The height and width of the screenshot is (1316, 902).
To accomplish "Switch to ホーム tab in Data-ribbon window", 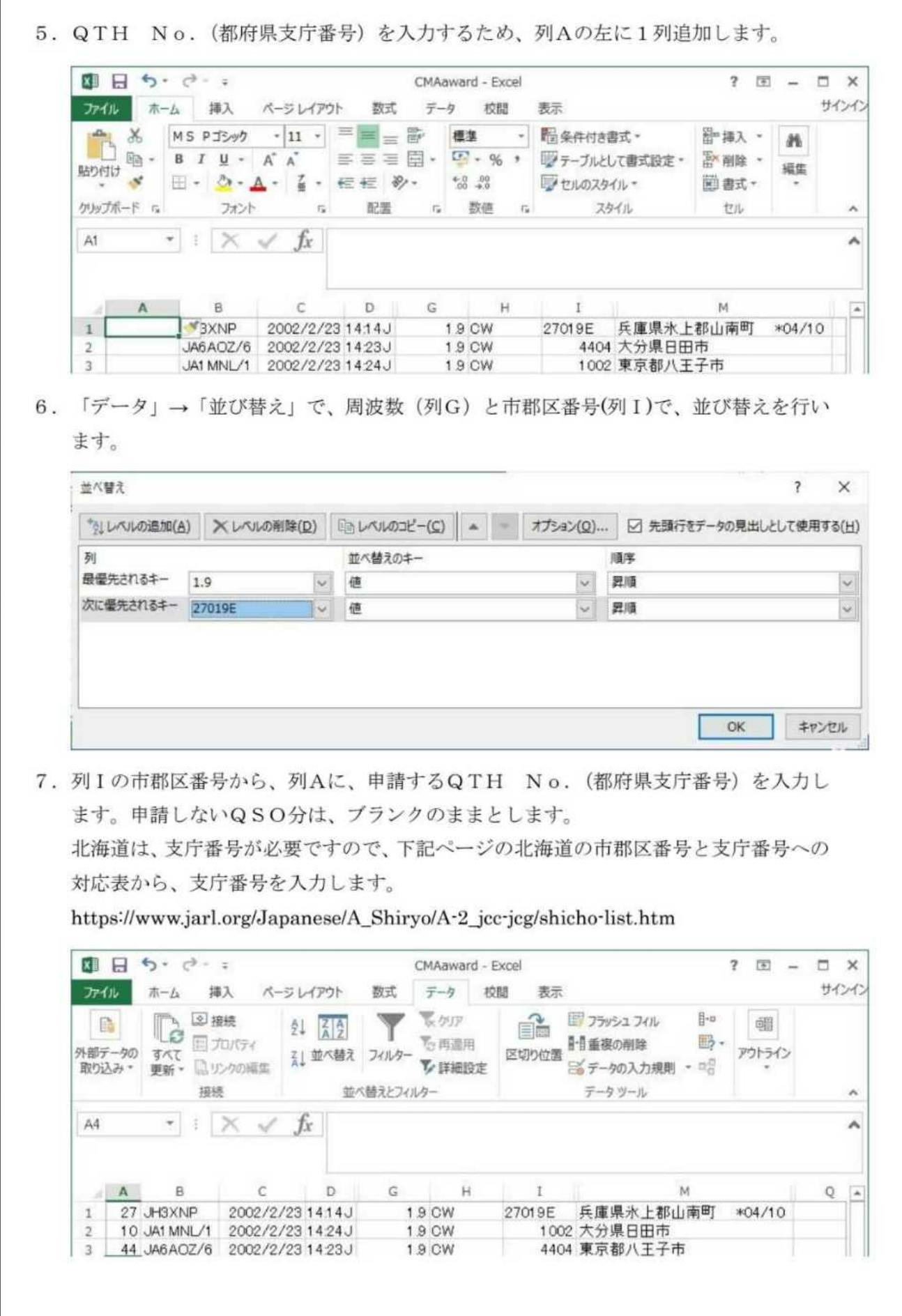I will point(164,992).
